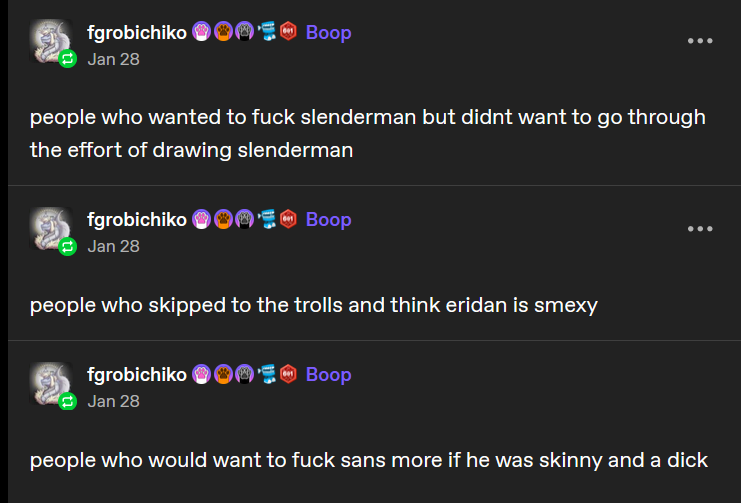The width and height of the screenshot is (741, 503).
Task: Click the avatar thumbnail on the sans post
Action: tap(51, 383)
